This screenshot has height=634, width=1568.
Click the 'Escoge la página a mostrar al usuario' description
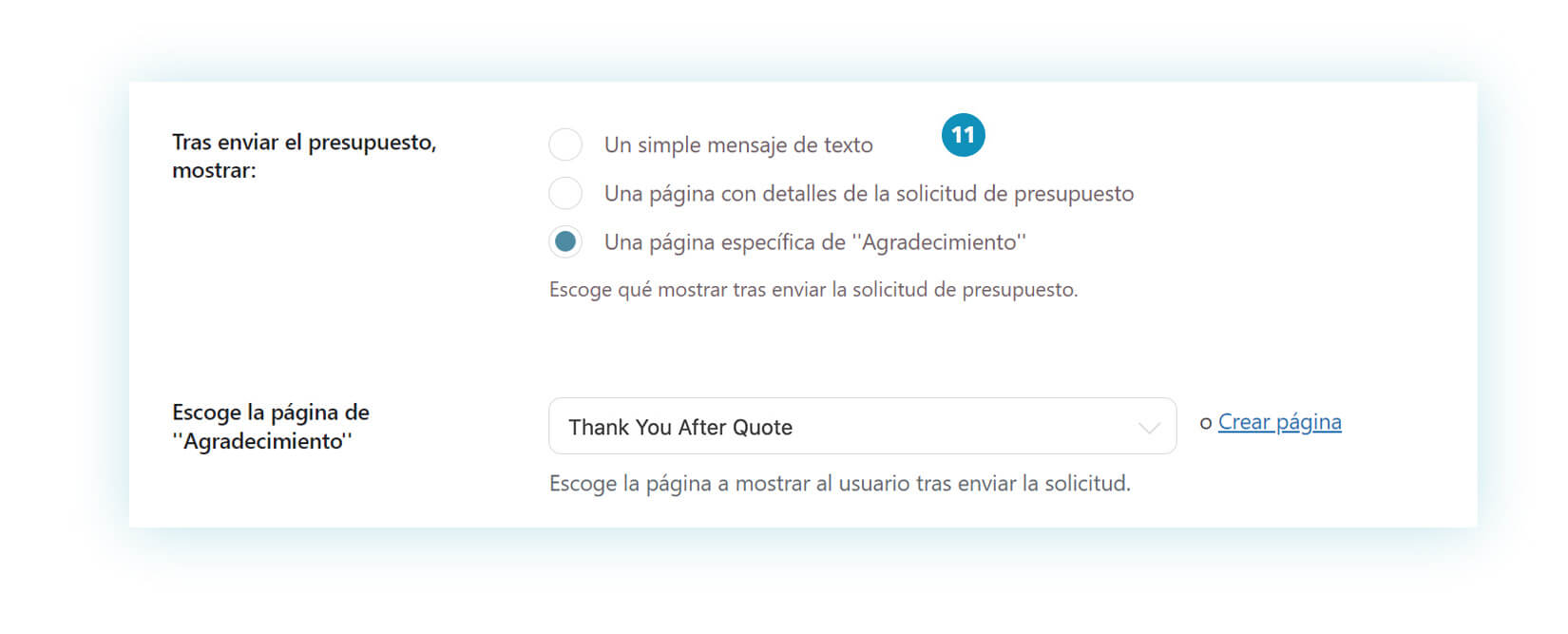pyautogui.click(x=840, y=483)
